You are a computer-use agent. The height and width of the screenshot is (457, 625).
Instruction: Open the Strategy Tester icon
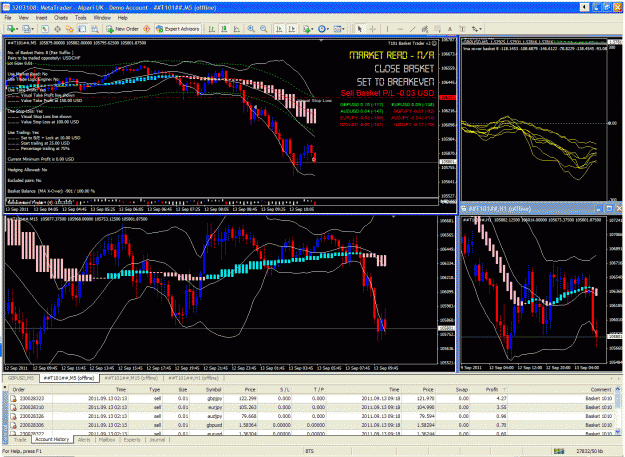pyautogui.click(x=95, y=29)
